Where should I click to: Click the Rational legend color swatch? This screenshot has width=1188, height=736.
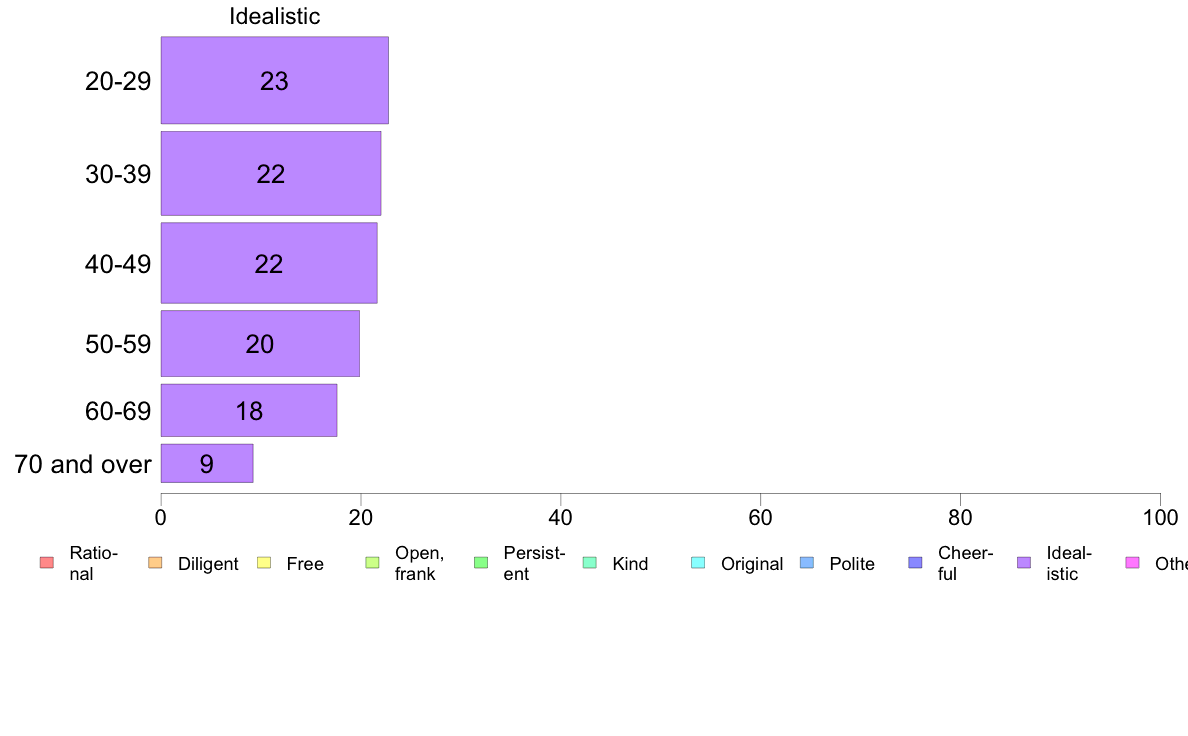coord(47,562)
